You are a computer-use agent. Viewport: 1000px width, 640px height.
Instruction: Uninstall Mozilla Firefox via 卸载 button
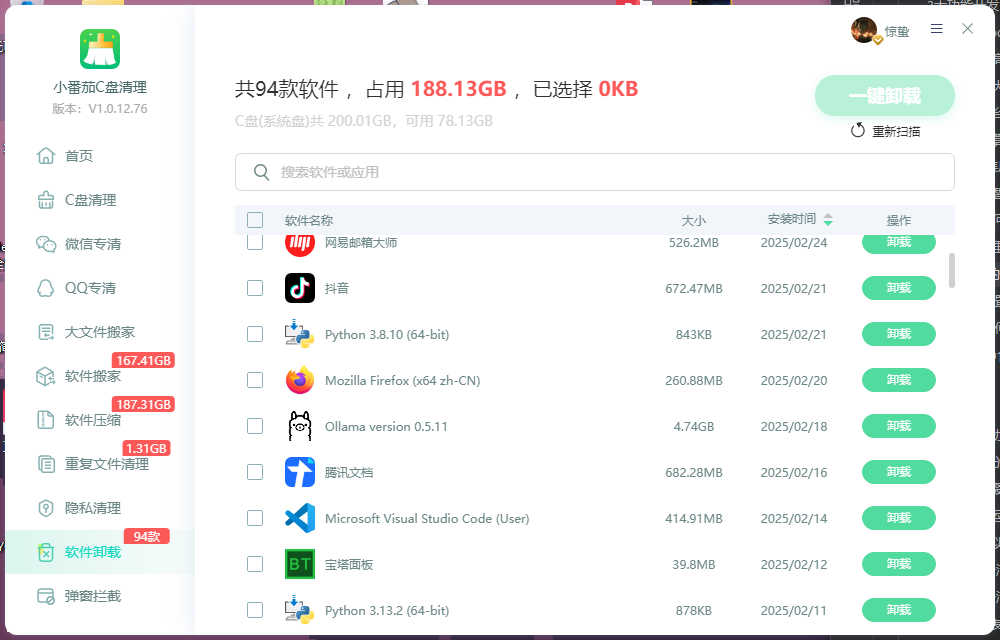point(899,380)
